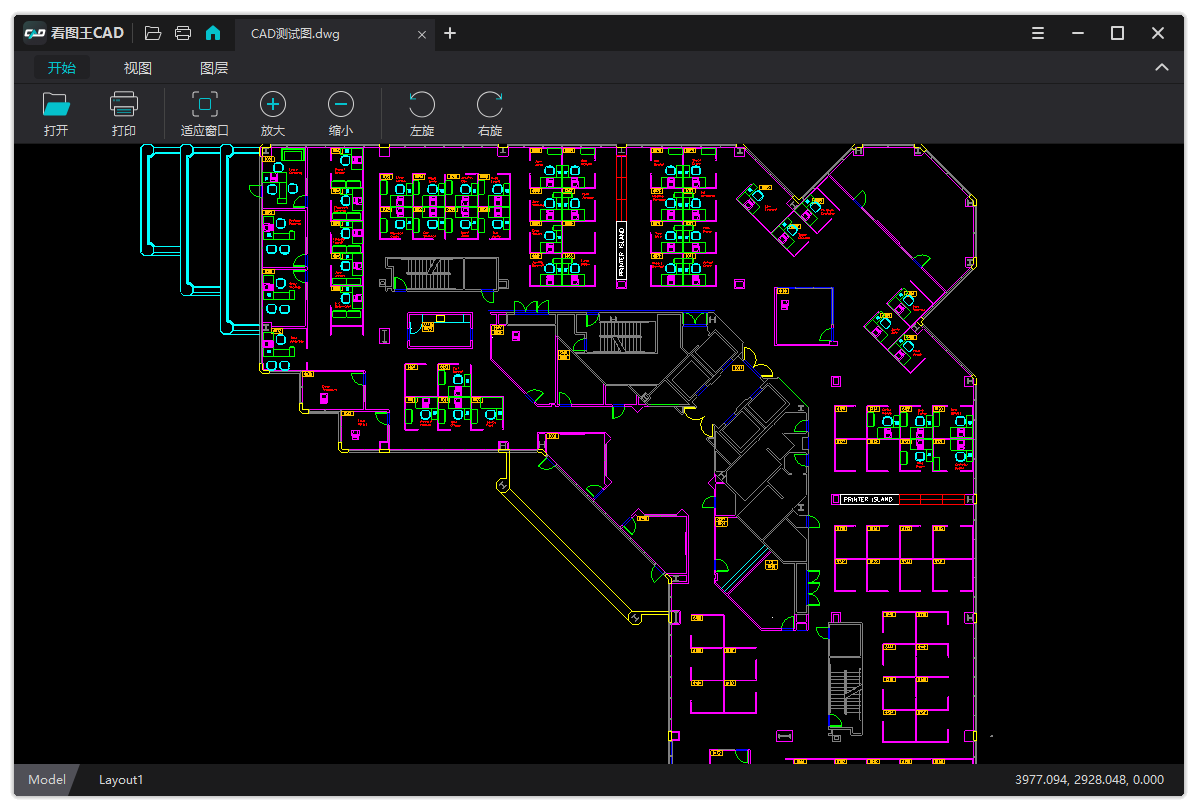1198x810 pixels.
Task: Rotate drawing right (右旋)
Action: (x=490, y=104)
